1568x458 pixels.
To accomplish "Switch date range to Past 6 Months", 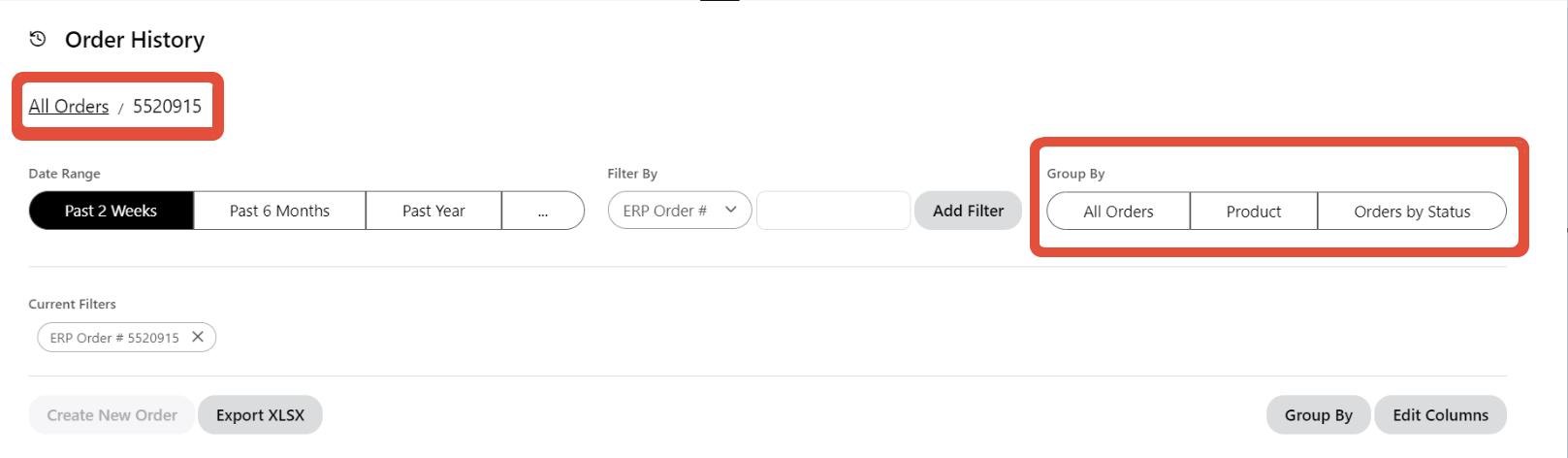I will pos(279,211).
